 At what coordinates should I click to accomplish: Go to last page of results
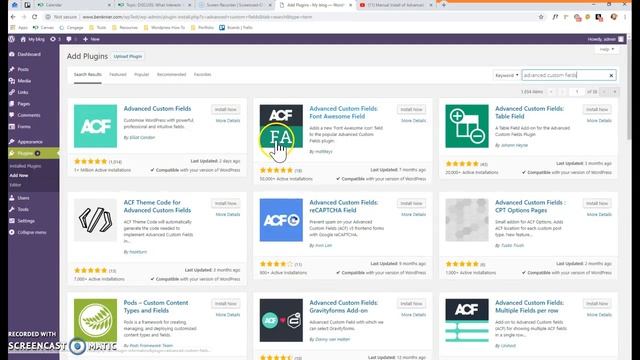coord(614,92)
